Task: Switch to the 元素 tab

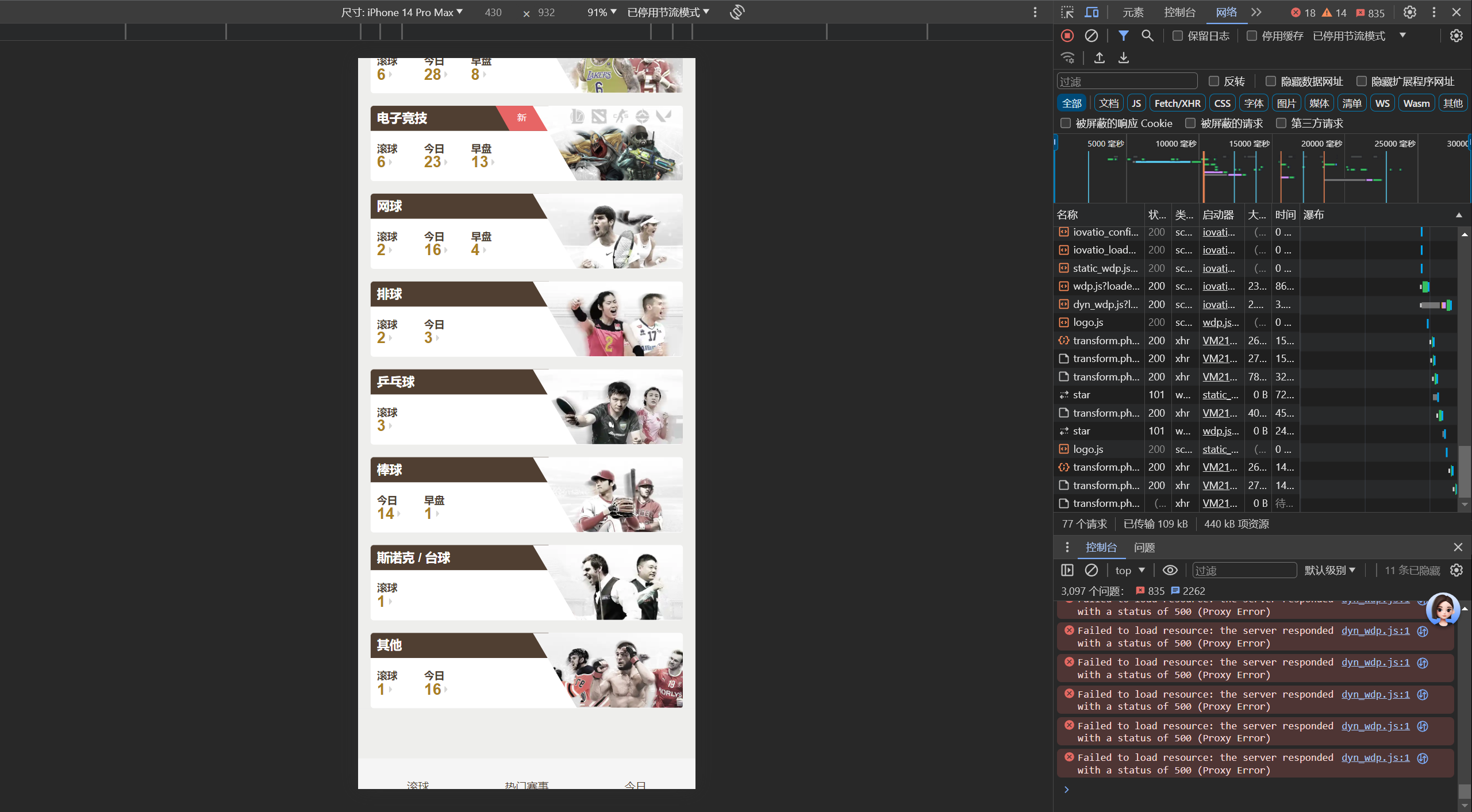Action: pyautogui.click(x=1133, y=12)
